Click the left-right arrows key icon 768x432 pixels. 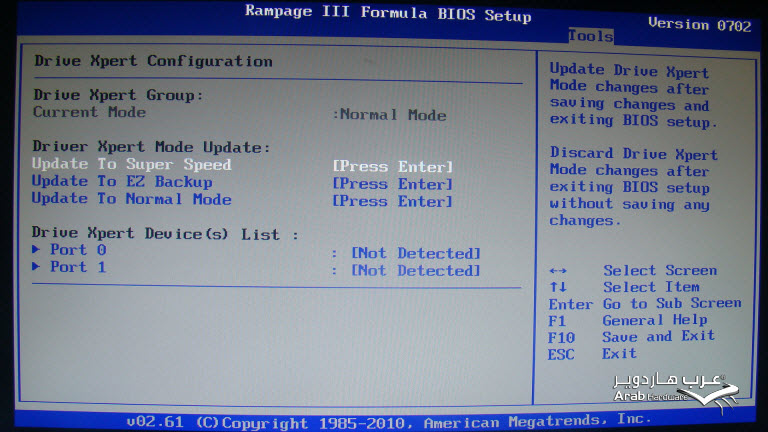558,271
